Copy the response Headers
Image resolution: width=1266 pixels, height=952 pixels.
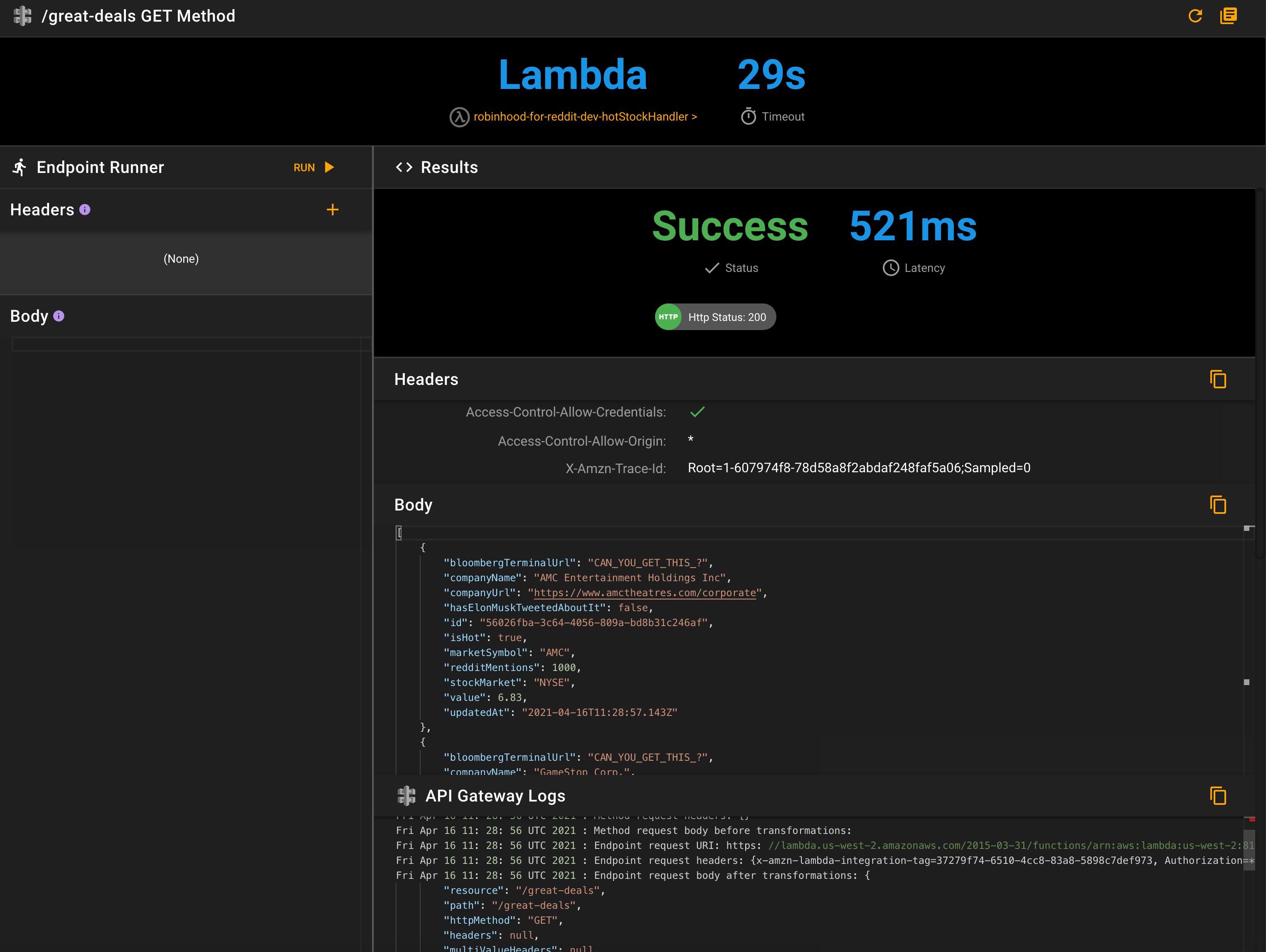coord(1218,379)
